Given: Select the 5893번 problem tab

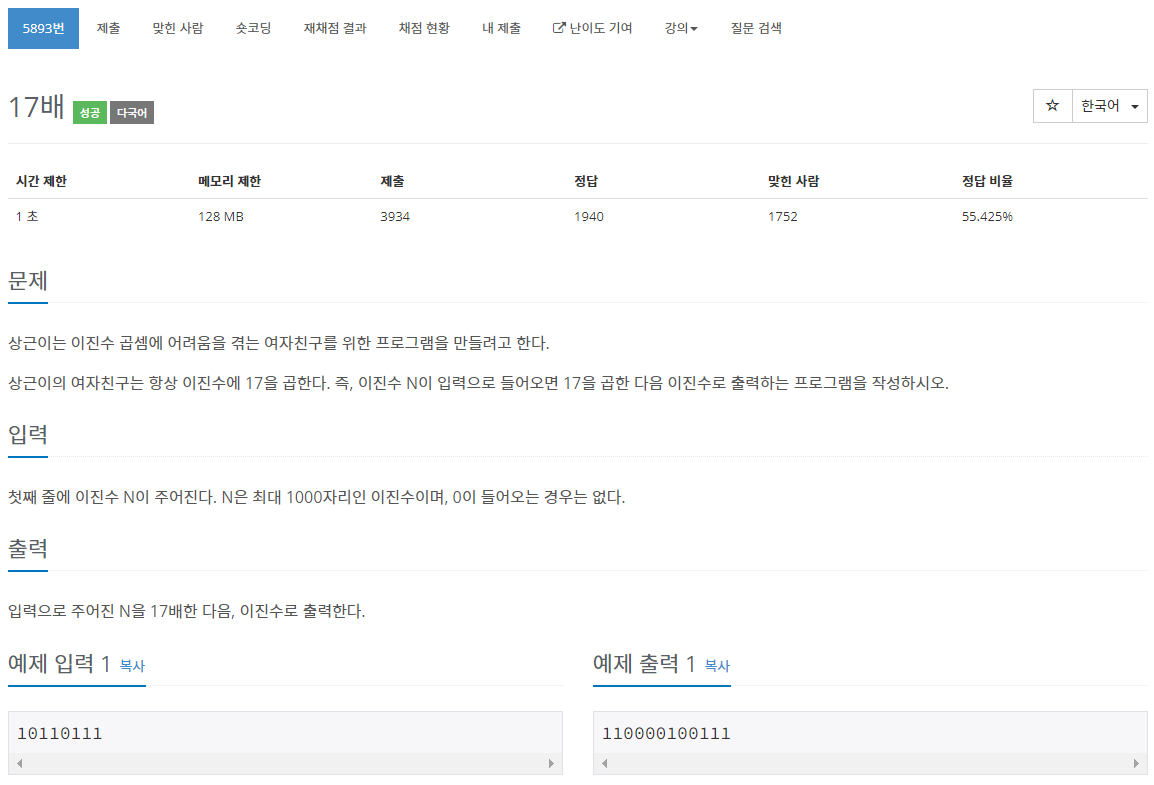Looking at the screenshot, I should point(43,28).
